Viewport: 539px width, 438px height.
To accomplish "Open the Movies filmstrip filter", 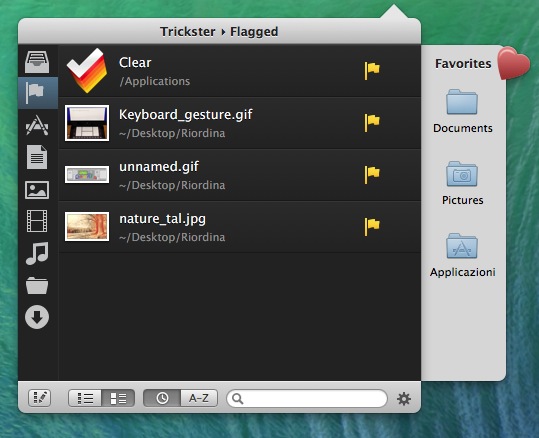I will tap(37, 221).
